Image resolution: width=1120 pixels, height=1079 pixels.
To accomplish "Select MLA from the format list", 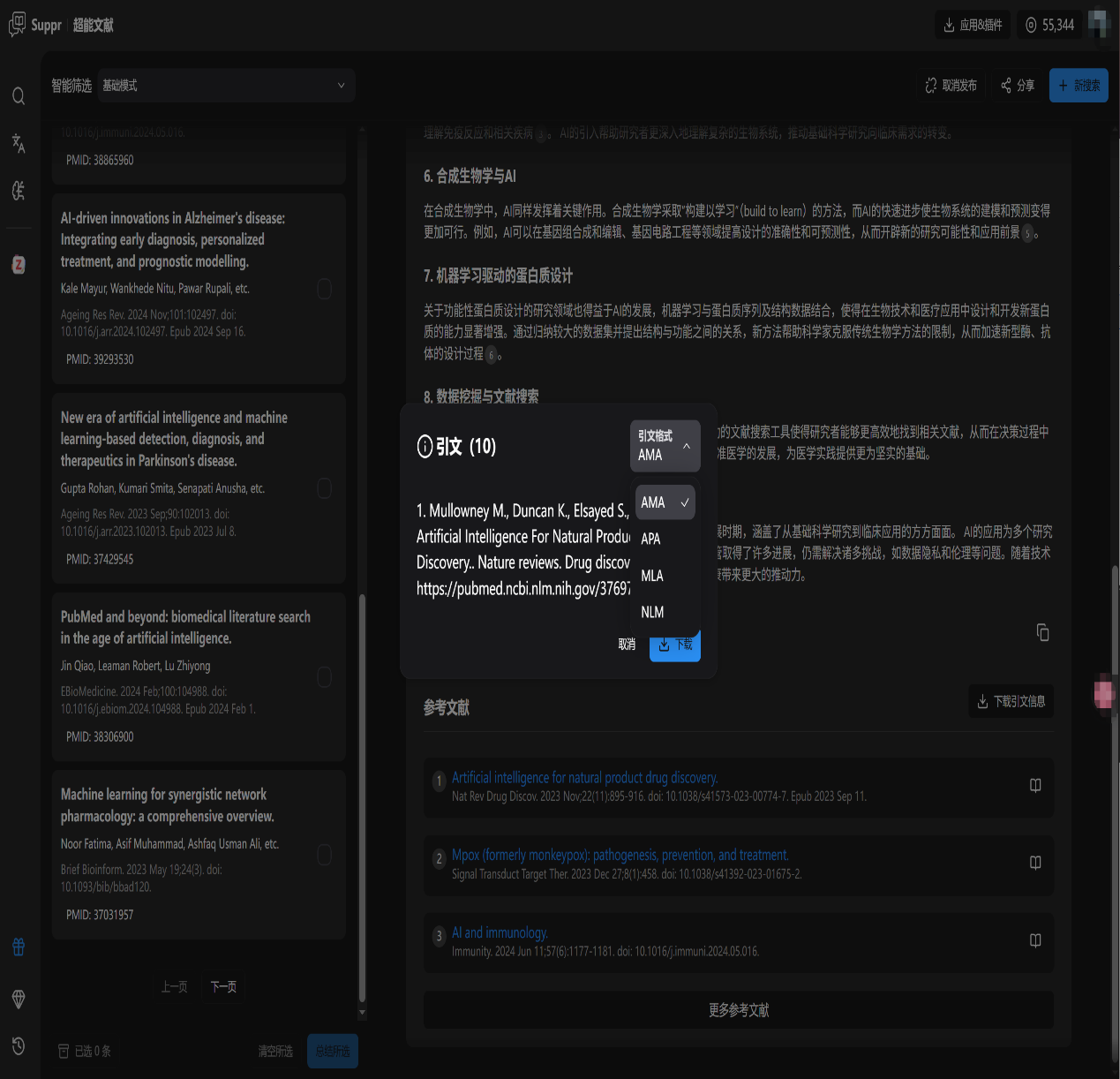I will click(x=652, y=576).
